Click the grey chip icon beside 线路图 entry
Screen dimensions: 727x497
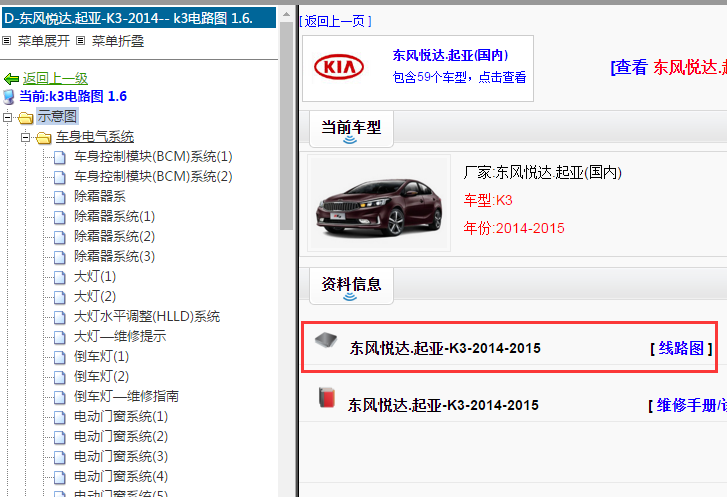click(326, 341)
